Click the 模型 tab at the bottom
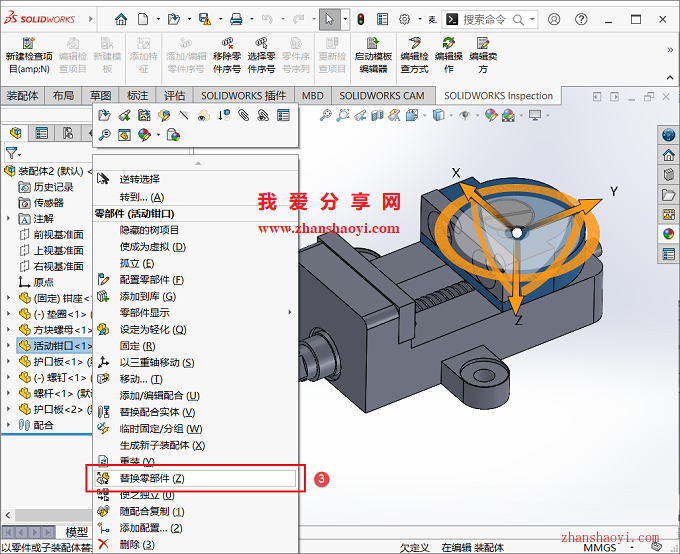The image size is (680, 554). 76,532
